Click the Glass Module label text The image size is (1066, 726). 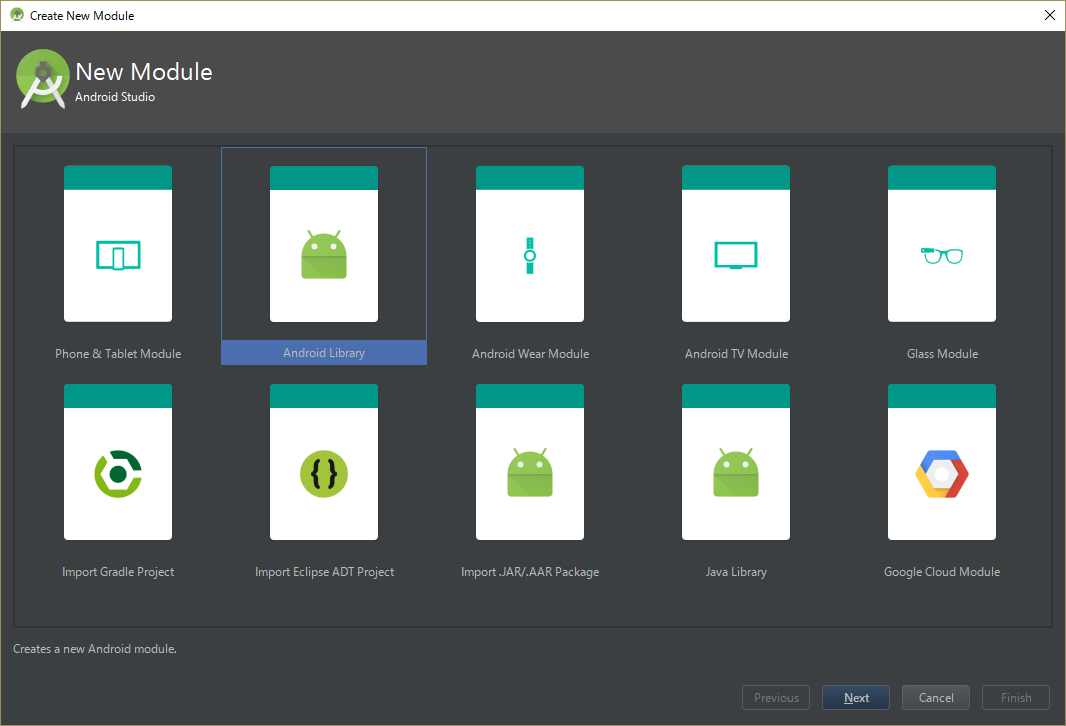[942, 353]
